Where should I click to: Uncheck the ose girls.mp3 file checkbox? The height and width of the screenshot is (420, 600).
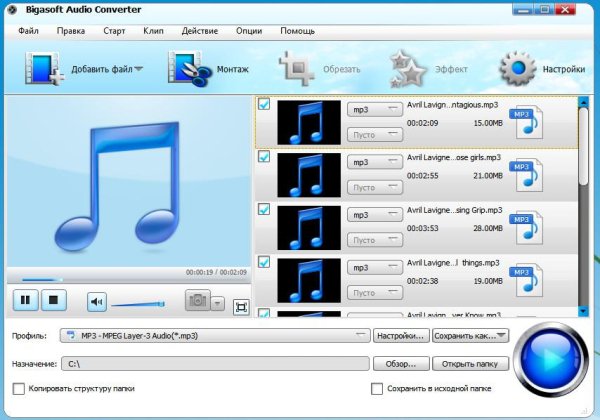(x=264, y=156)
